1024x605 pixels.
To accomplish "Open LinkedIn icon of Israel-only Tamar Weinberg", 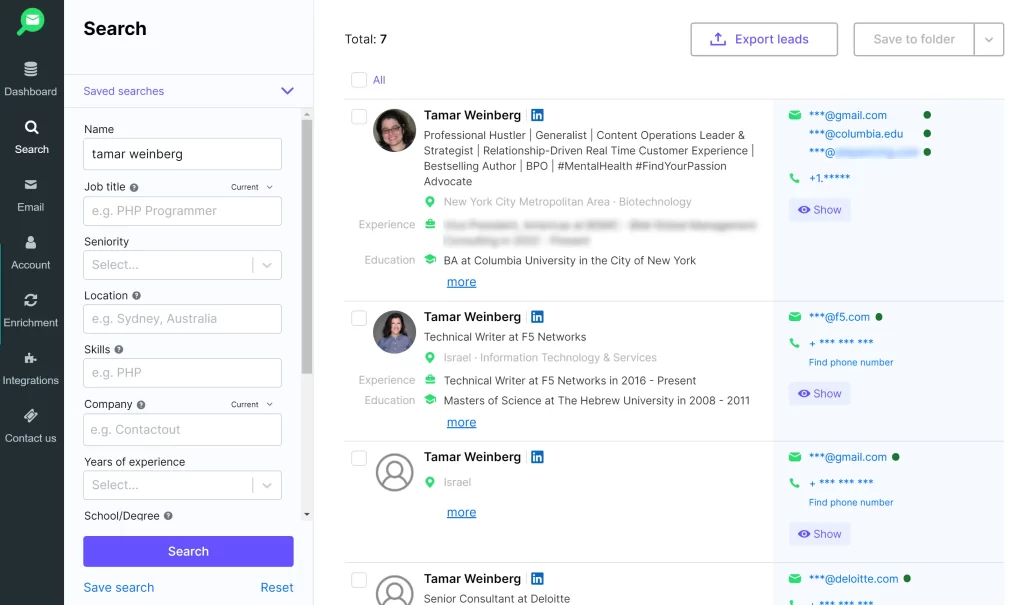I will tap(537, 457).
